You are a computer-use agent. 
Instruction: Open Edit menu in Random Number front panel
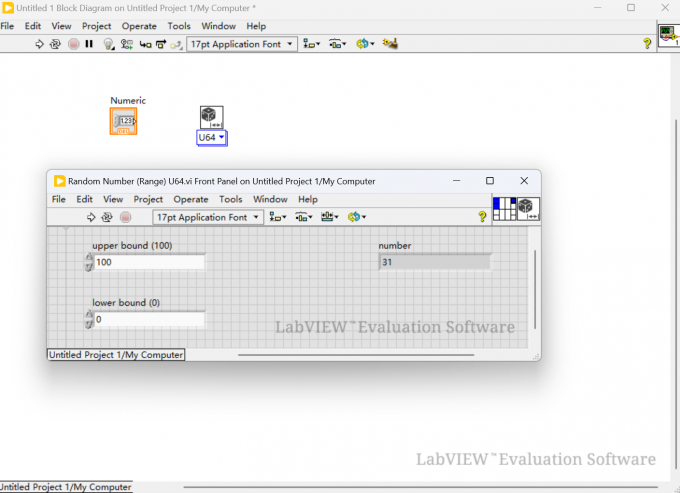84,199
